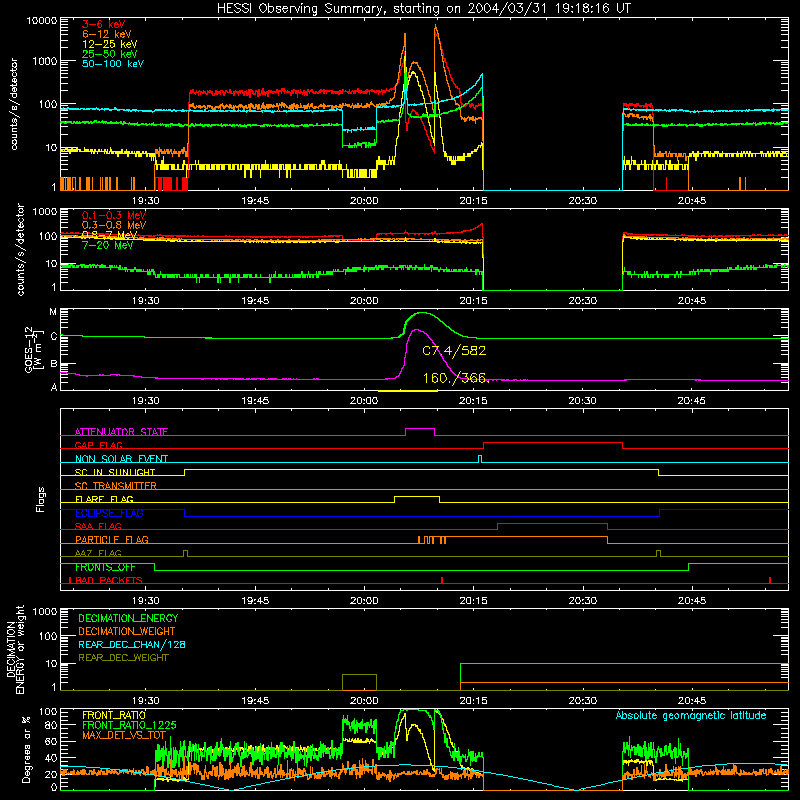The image size is (800, 800).
Task: Click the 7-20 MeV legend label
Action: (x=107, y=245)
